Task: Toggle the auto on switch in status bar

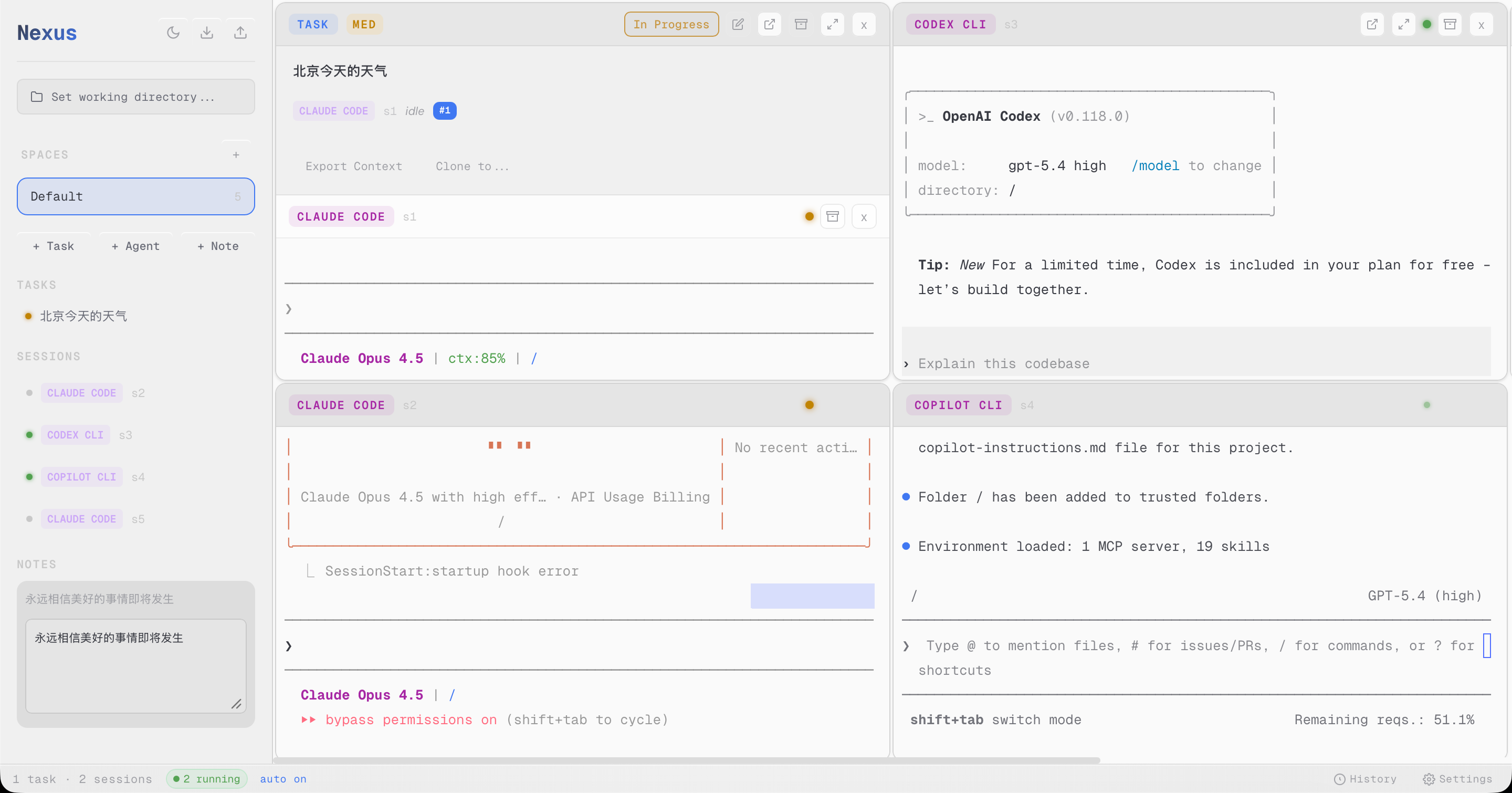Action: pos(283,779)
